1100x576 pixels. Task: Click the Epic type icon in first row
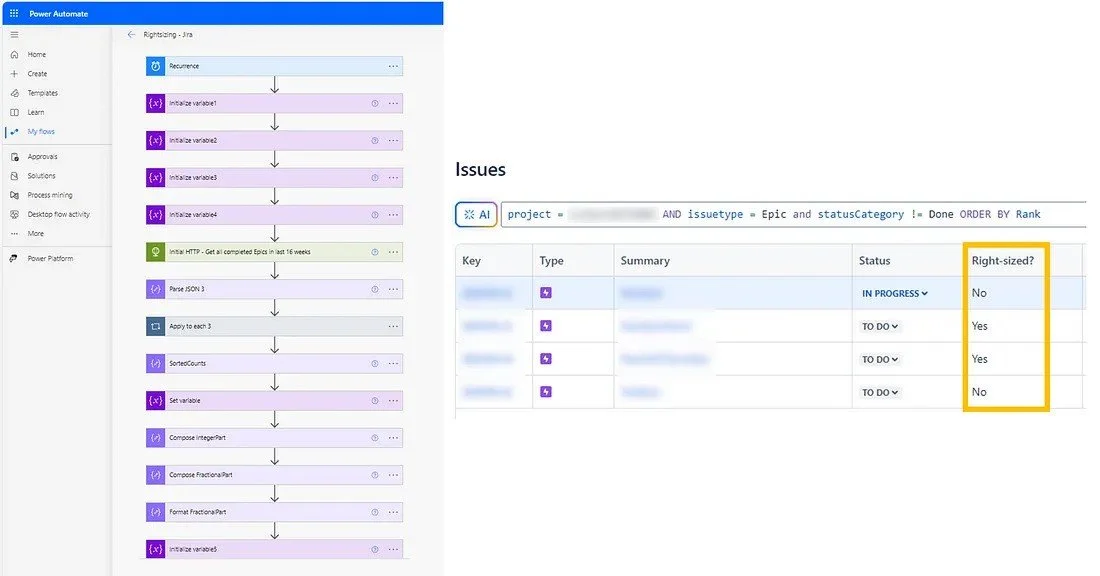pyautogui.click(x=546, y=293)
